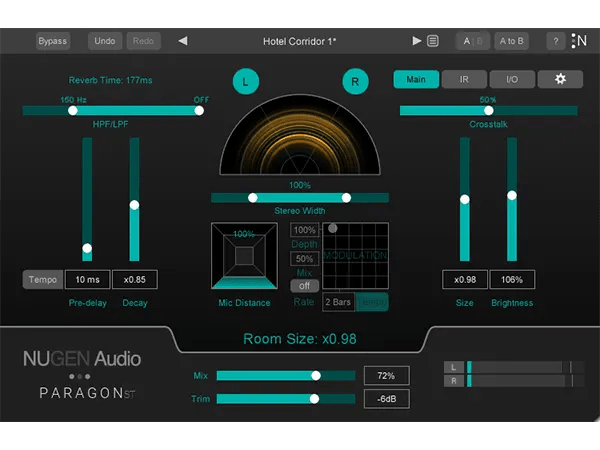Open the Hotel Corridor 1 preset name
The height and width of the screenshot is (450, 600).
click(x=300, y=41)
